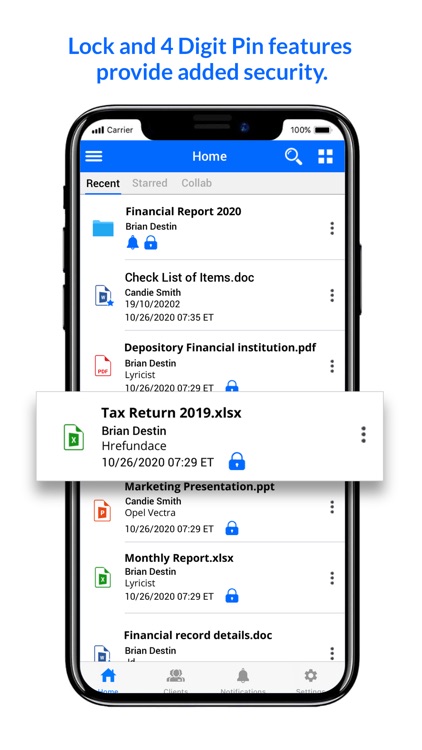
Task: Click the Home header title
Action: [210, 156]
